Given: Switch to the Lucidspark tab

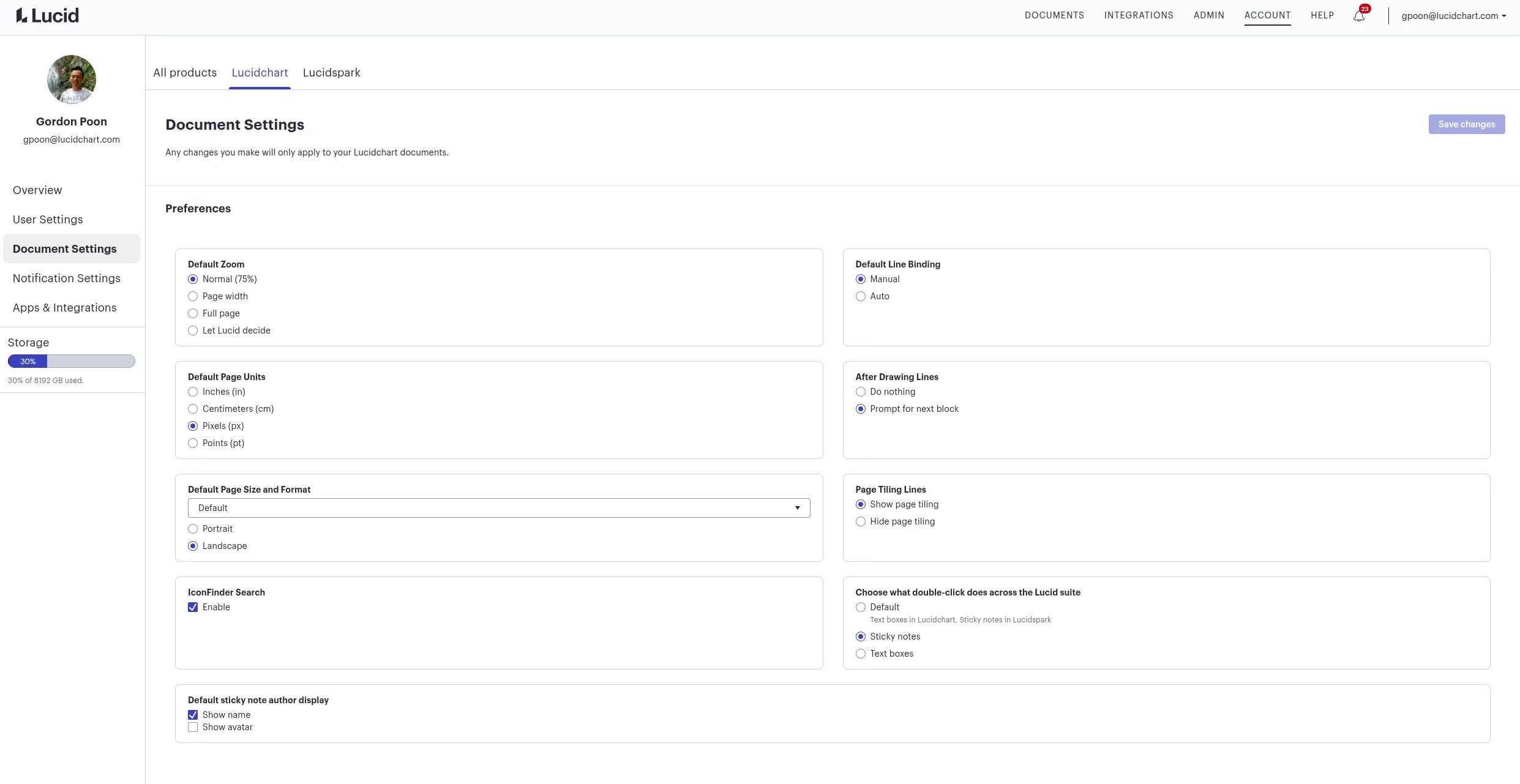Looking at the screenshot, I should coord(331,73).
